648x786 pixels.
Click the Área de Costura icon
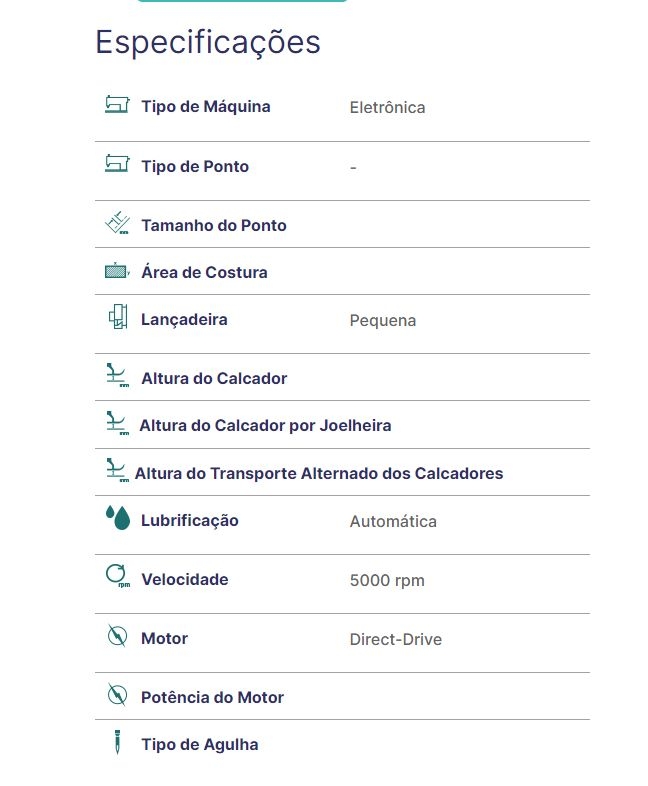[117, 271]
